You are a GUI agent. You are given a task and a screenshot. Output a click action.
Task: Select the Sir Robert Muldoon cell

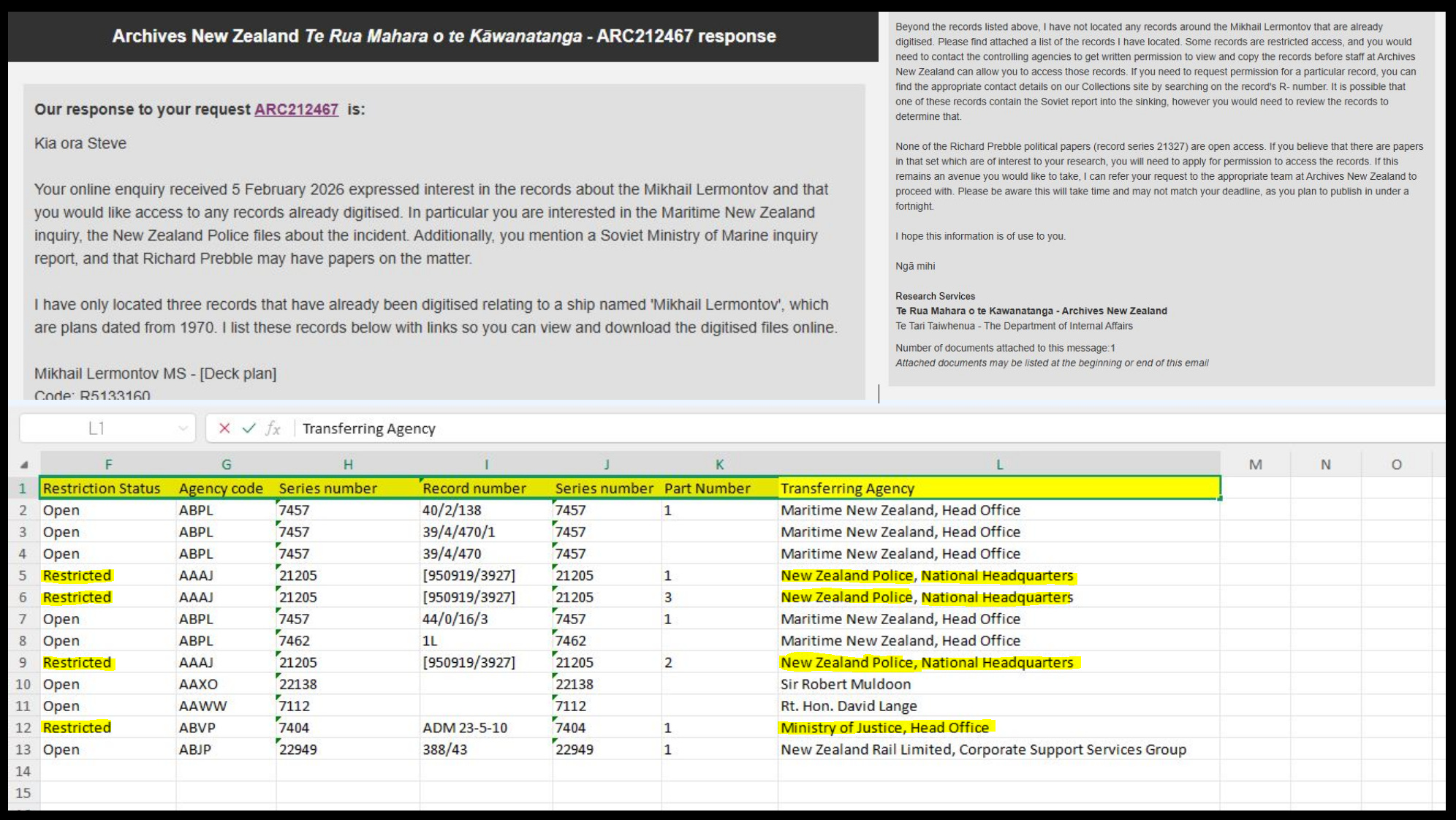click(846, 685)
